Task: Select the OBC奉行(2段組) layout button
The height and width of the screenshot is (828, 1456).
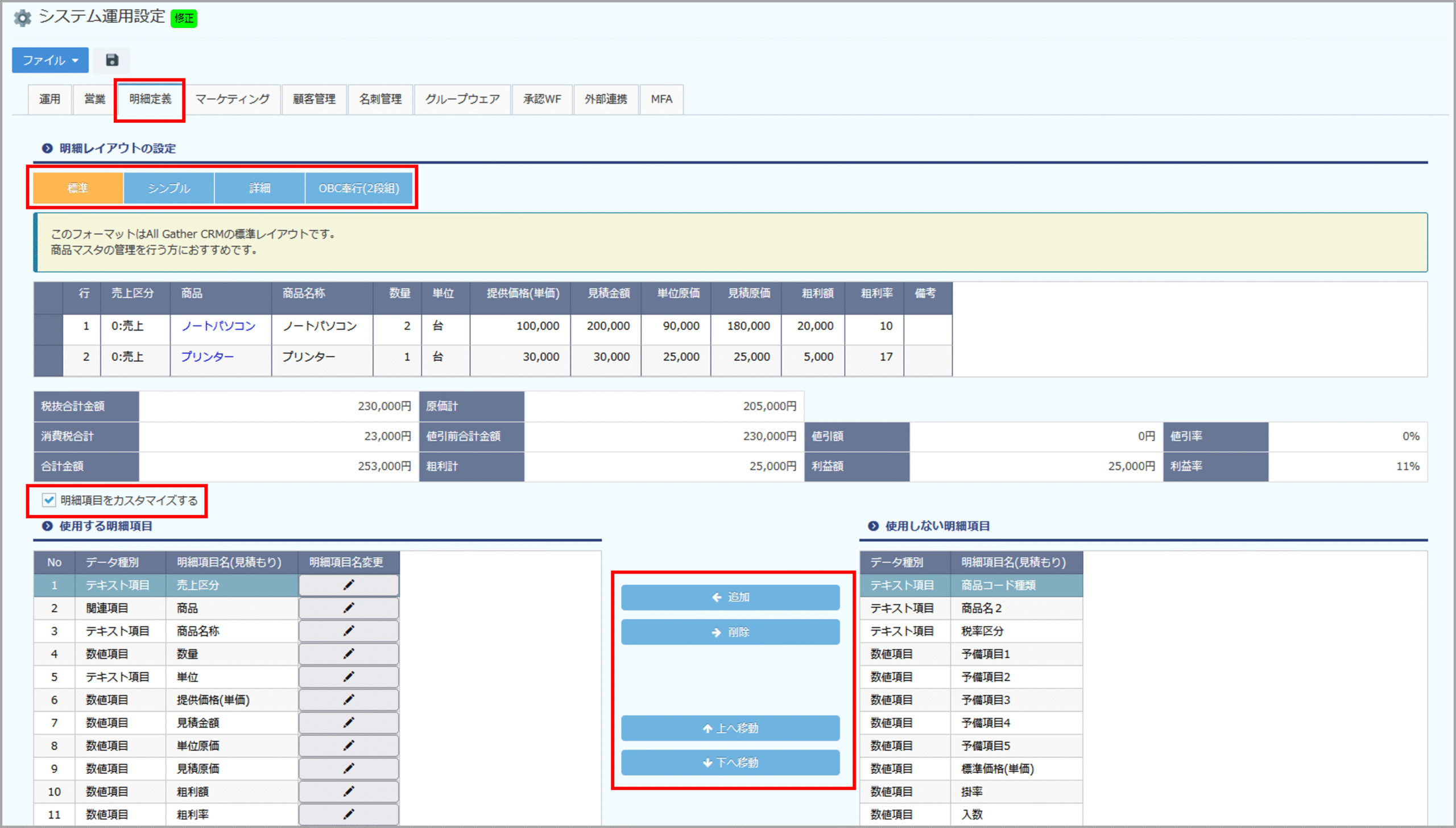Action: (359, 188)
